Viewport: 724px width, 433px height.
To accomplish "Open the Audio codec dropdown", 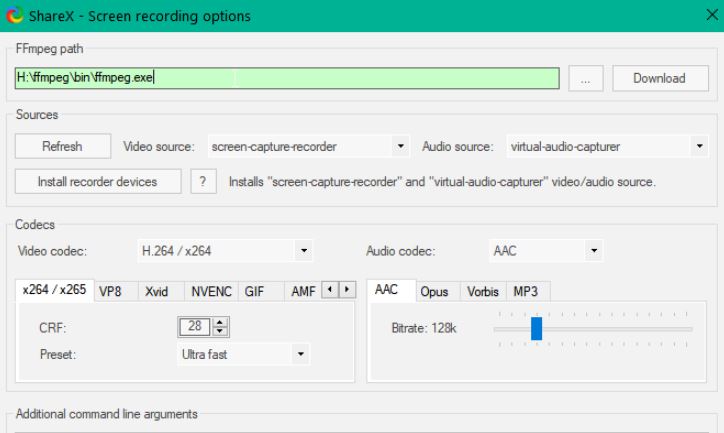I will 546,251.
